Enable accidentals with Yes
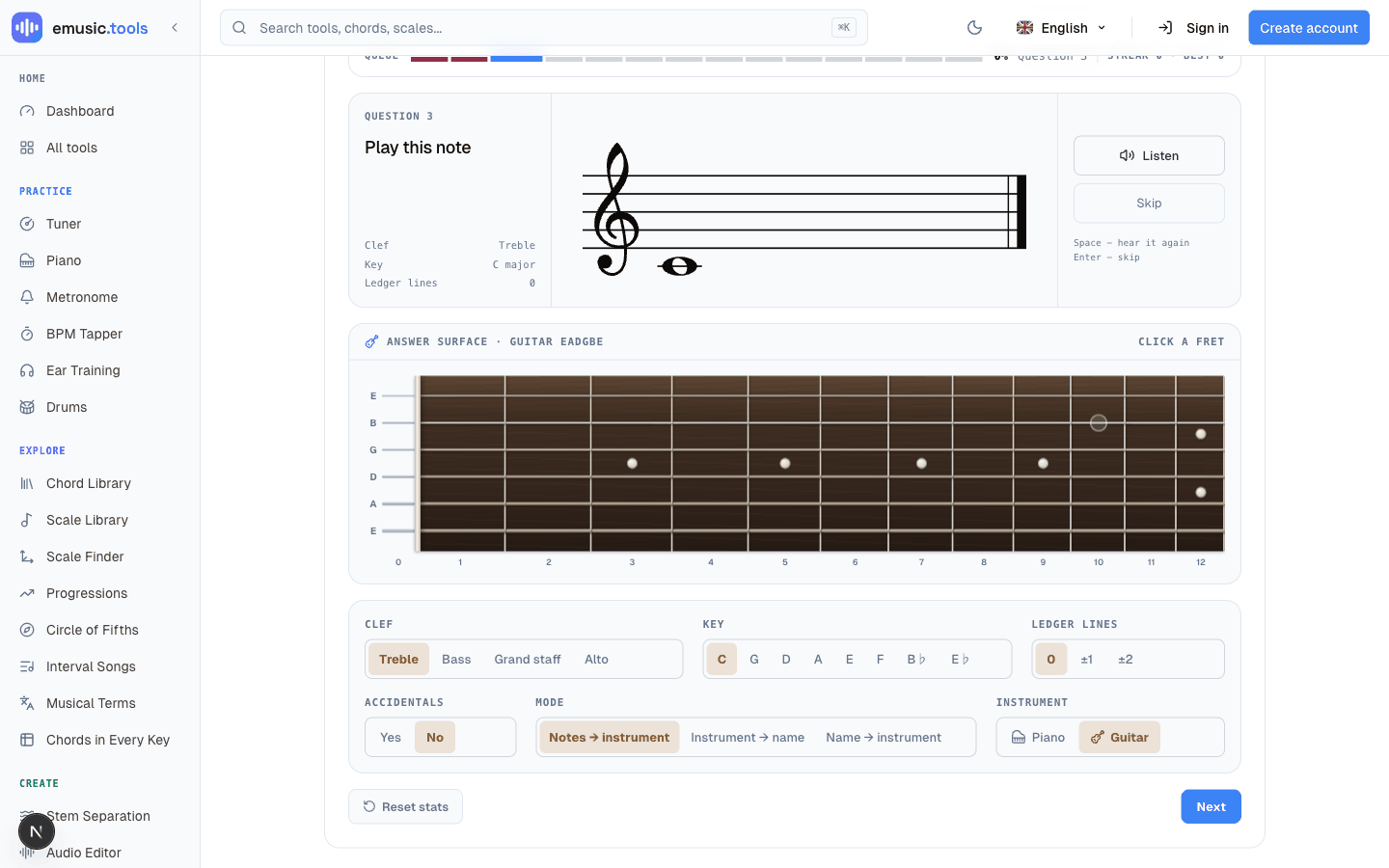The width and height of the screenshot is (1389, 868). coord(391,738)
